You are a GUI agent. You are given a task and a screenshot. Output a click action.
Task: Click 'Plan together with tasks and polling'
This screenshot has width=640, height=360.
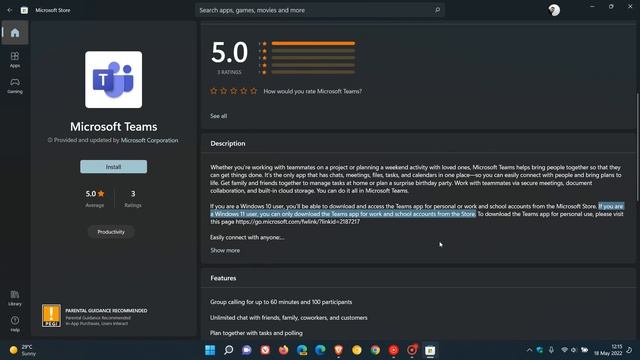[x=256, y=333]
